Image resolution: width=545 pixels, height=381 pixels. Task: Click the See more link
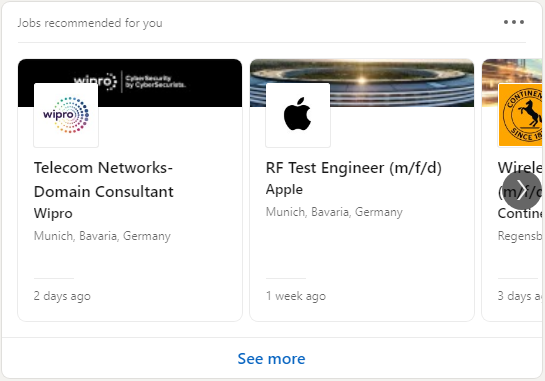[x=271, y=358]
